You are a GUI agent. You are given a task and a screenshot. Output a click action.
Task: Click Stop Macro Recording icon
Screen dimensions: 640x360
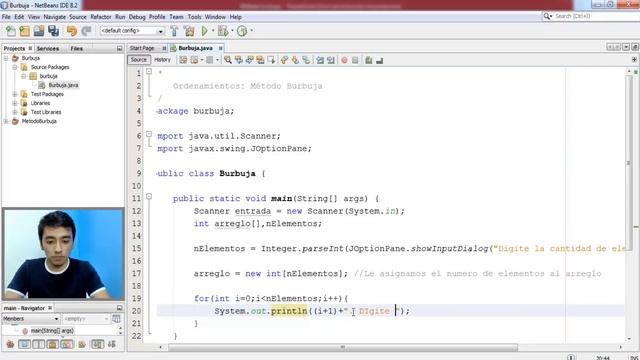click(x=355, y=60)
